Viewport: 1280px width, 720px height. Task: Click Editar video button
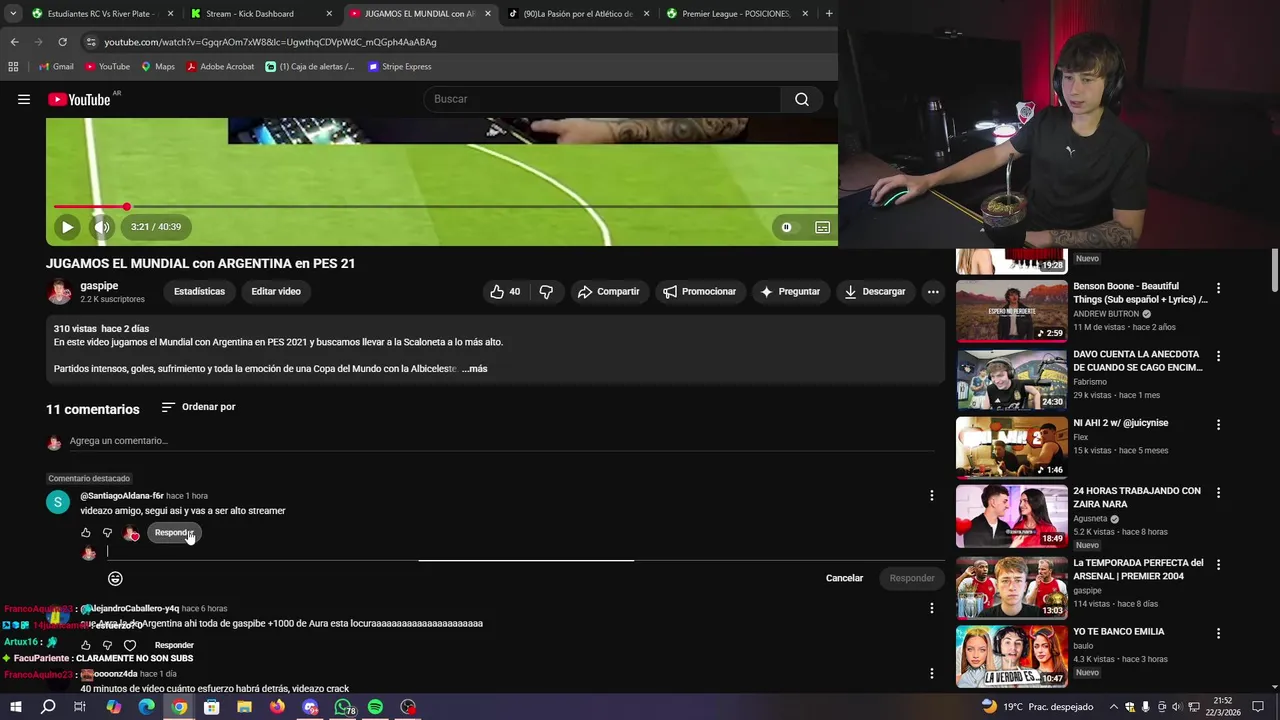276,292
